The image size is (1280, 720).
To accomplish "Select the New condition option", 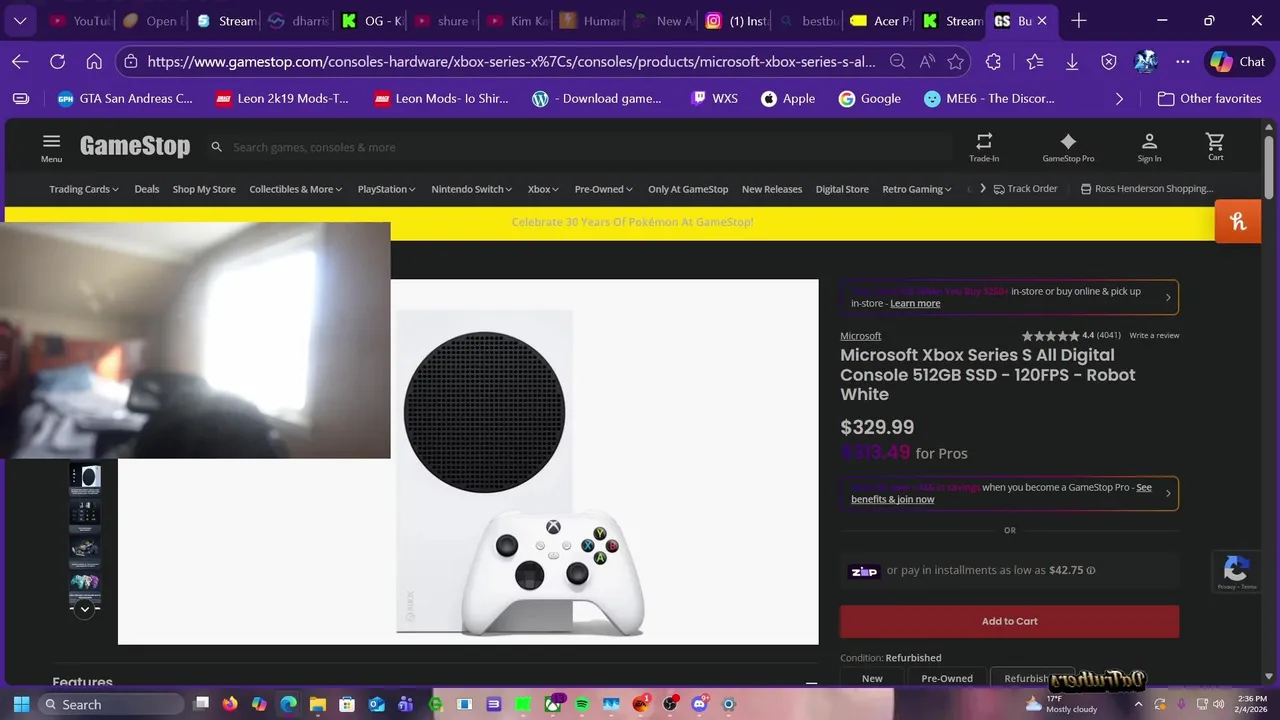I will tap(872, 678).
